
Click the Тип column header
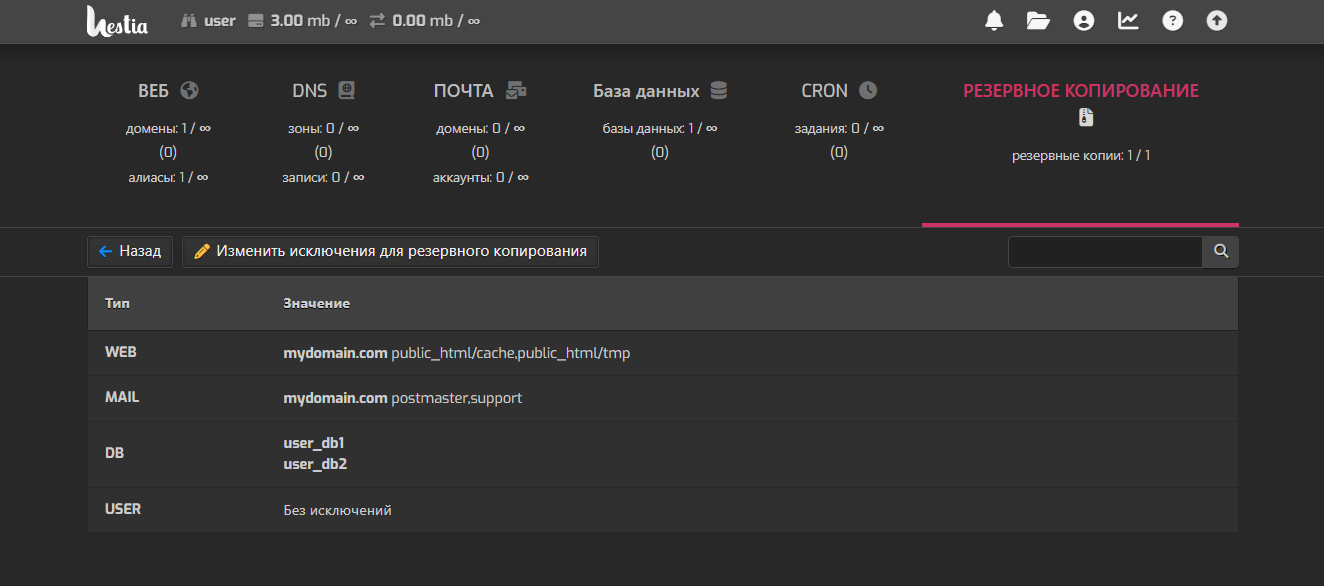coord(117,303)
